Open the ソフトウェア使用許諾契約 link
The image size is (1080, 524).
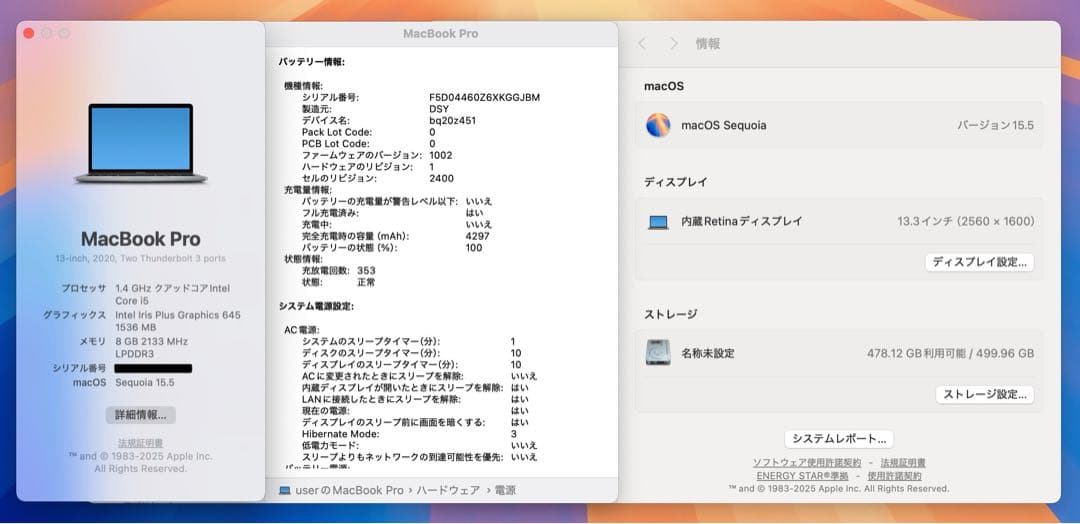[x=807, y=463]
